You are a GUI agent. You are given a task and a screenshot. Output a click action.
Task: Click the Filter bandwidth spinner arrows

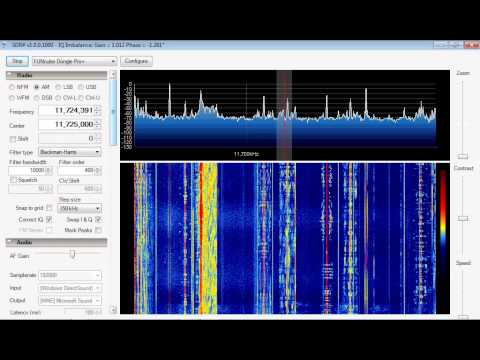[x=49, y=170]
